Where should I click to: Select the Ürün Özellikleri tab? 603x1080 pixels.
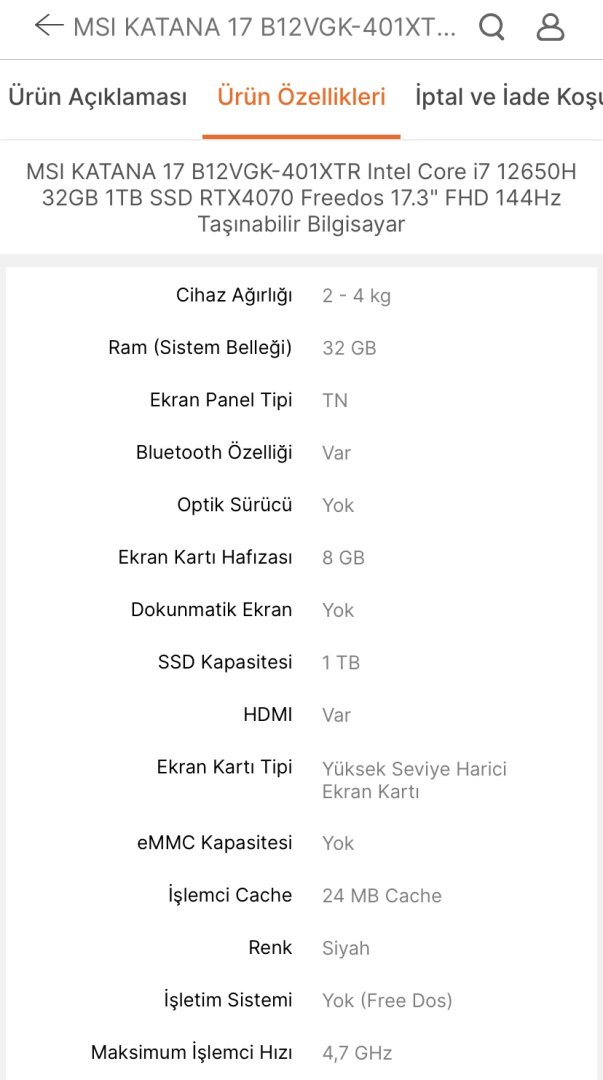(301, 97)
